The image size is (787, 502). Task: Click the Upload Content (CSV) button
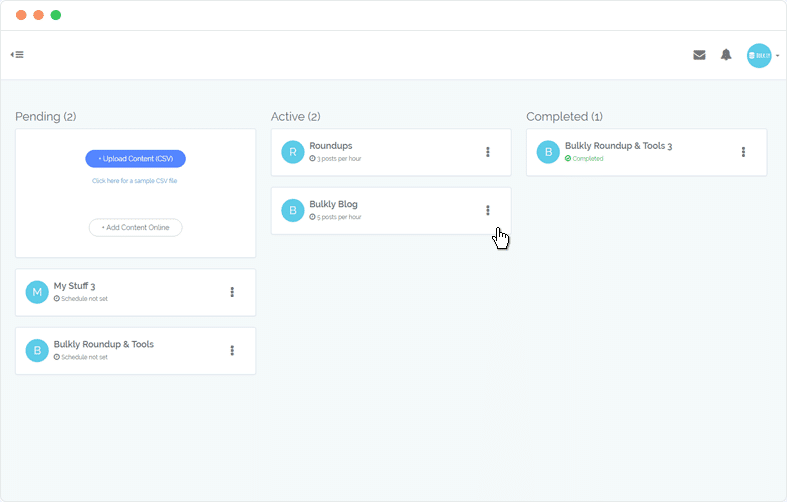point(136,159)
